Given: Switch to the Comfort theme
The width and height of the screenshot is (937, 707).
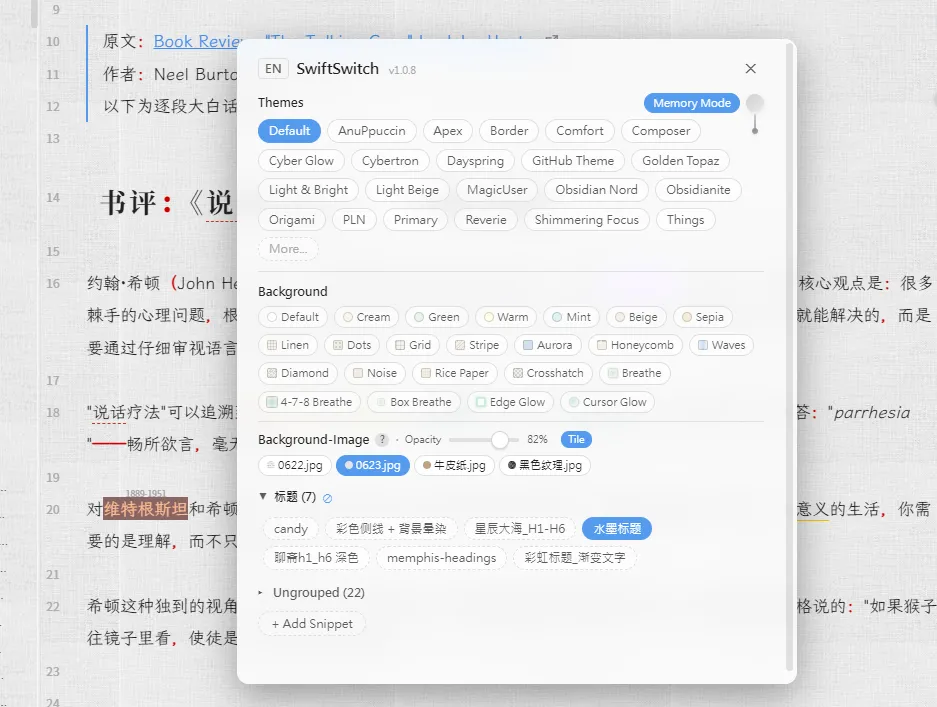Looking at the screenshot, I should pos(580,131).
